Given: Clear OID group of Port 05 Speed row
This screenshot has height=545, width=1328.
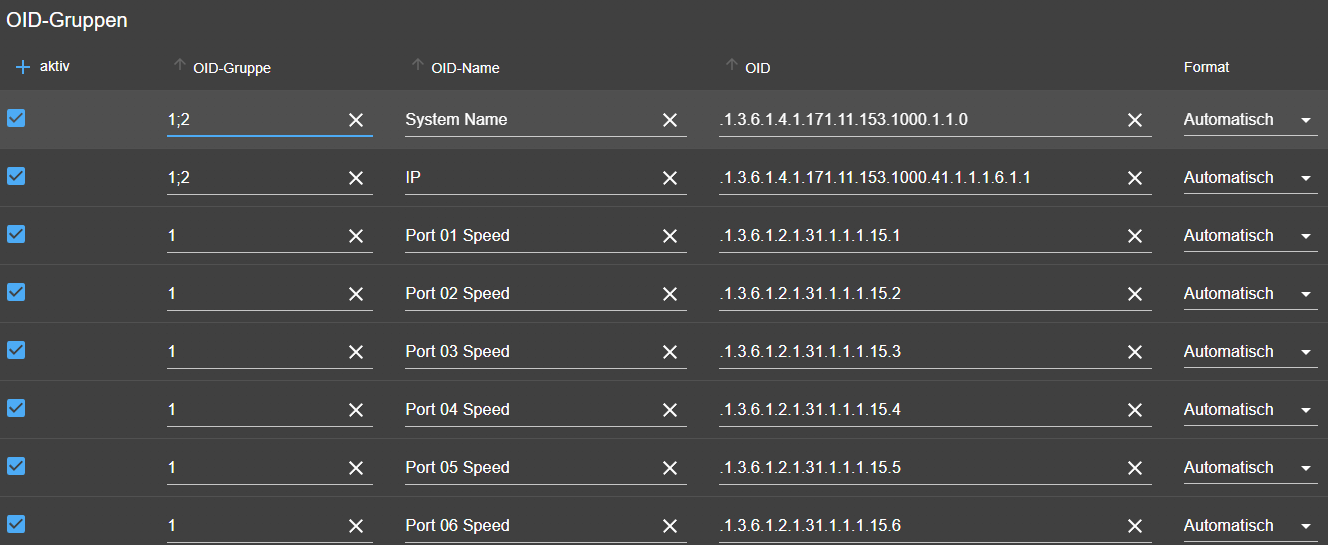Looking at the screenshot, I should click(x=356, y=468).
